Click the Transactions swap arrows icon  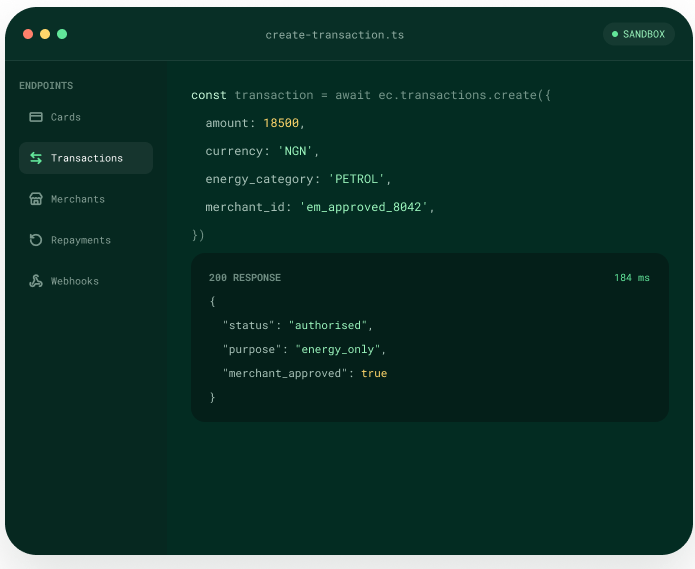36,158
